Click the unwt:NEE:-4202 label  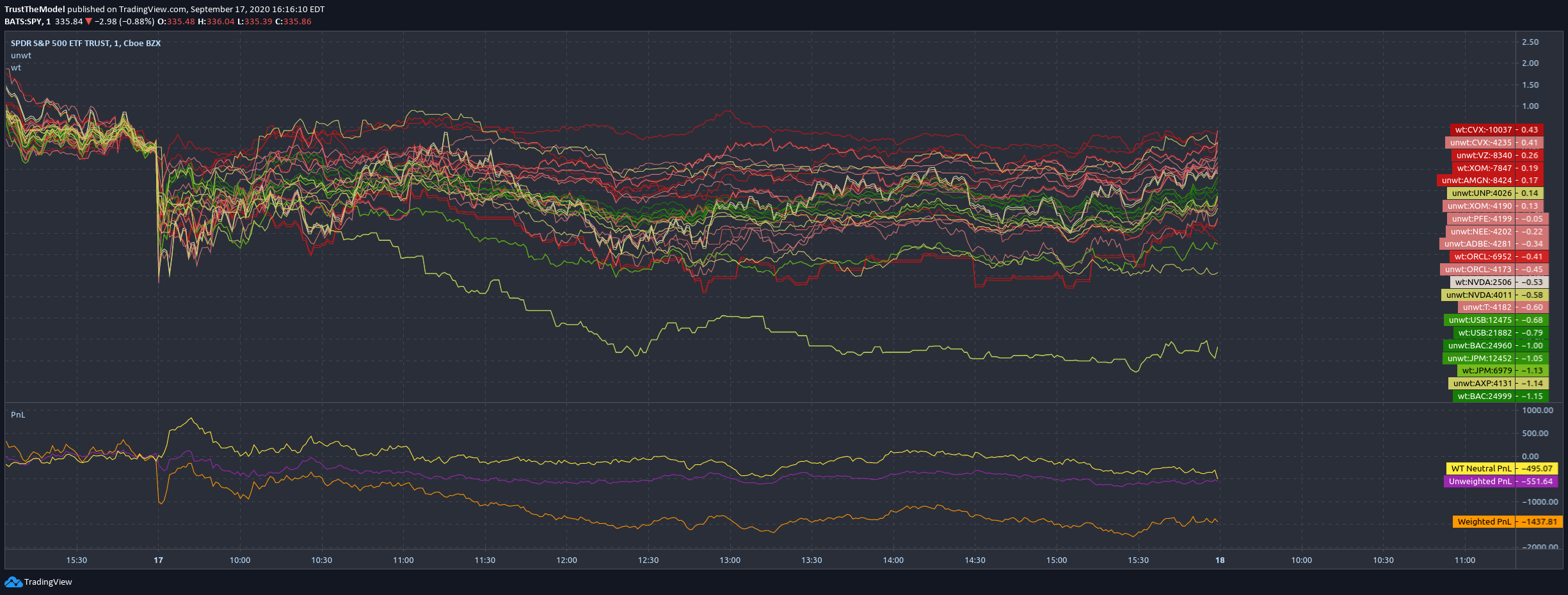1497,231
